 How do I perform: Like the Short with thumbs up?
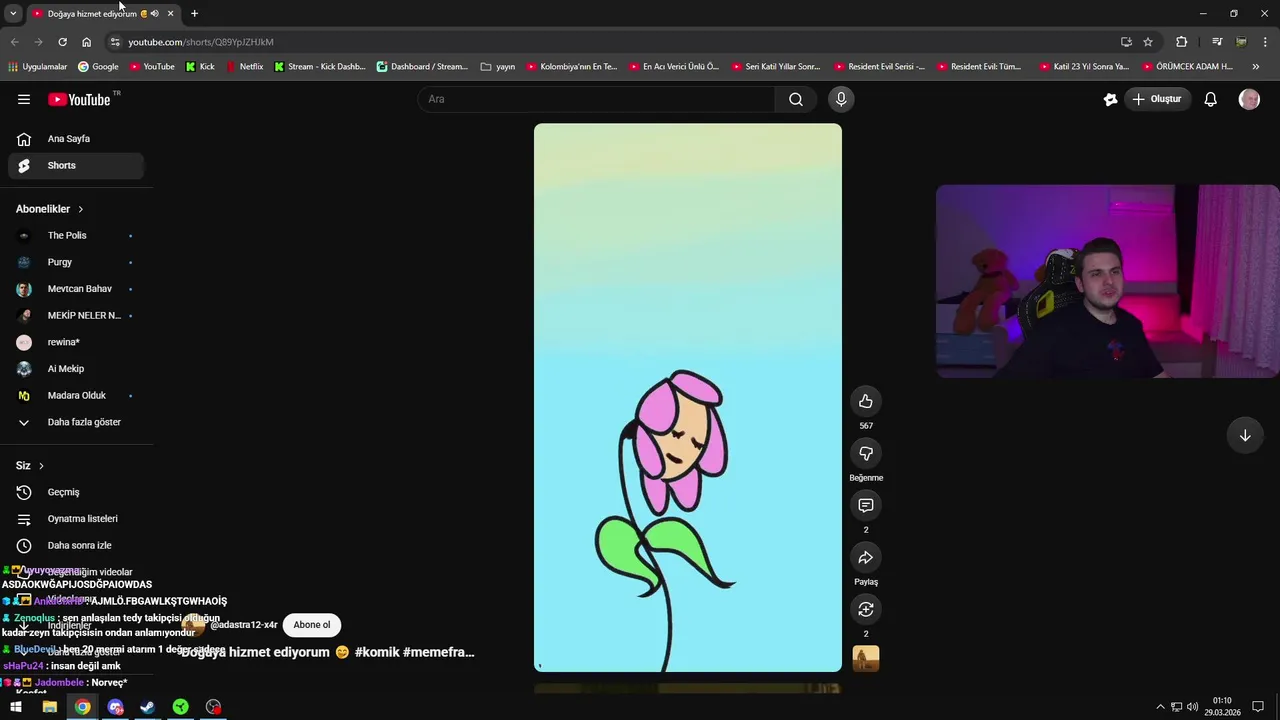tap(866, 402)
